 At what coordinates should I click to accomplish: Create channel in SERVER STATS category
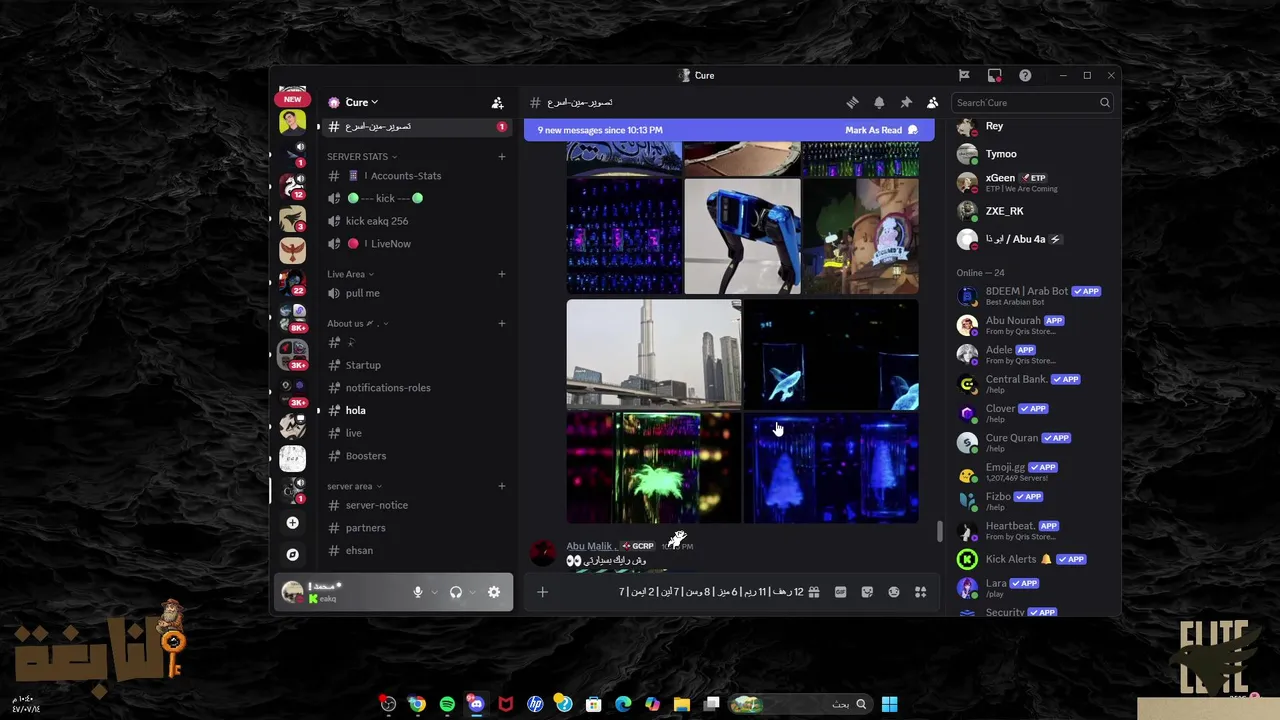502,156
